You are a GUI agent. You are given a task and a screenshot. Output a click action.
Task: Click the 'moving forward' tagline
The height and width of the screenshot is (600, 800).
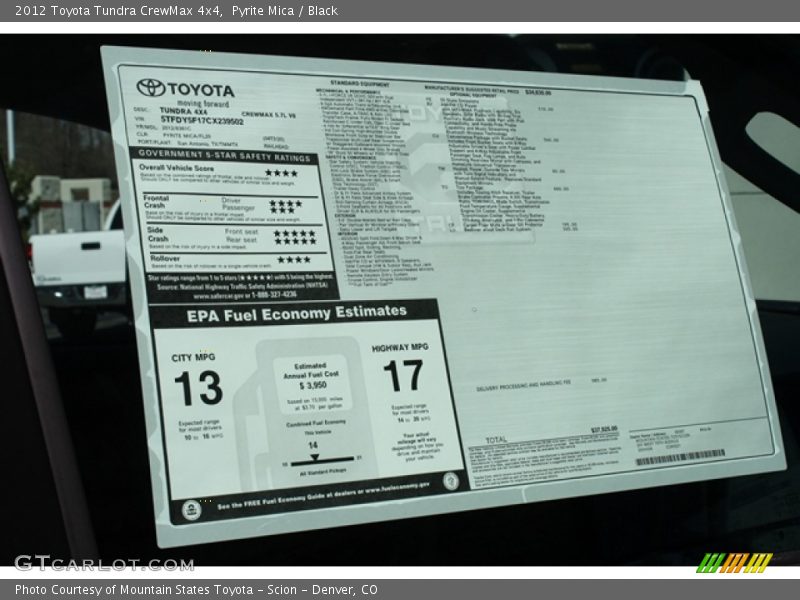coord(203,104)
